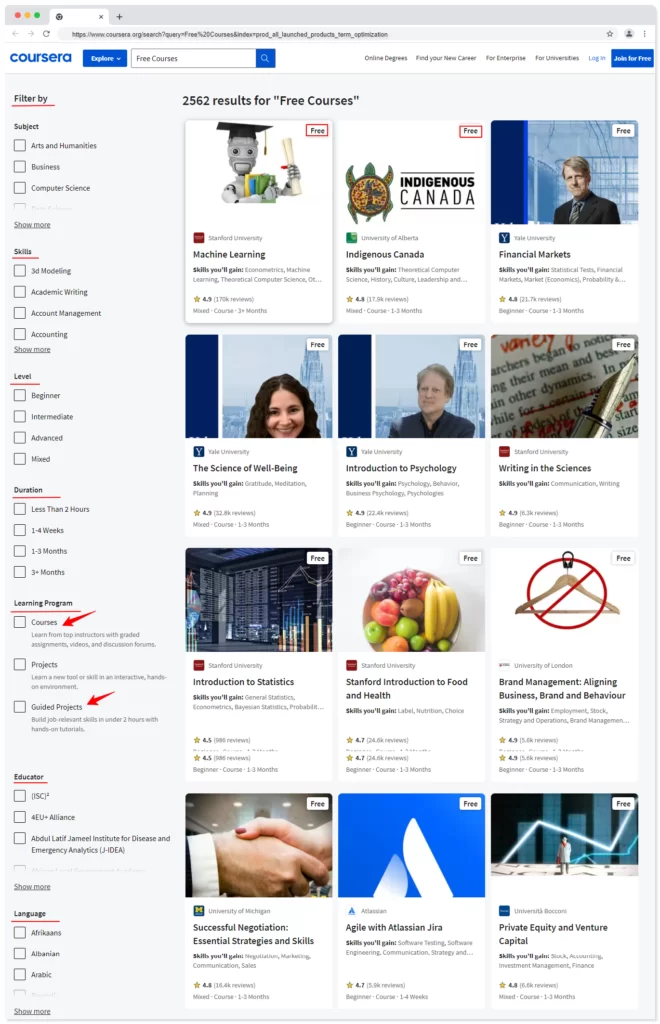The image size is (660, 1024).
Task: Open Find your New Career
Action: pyautogui.click(x=446, y=58)
